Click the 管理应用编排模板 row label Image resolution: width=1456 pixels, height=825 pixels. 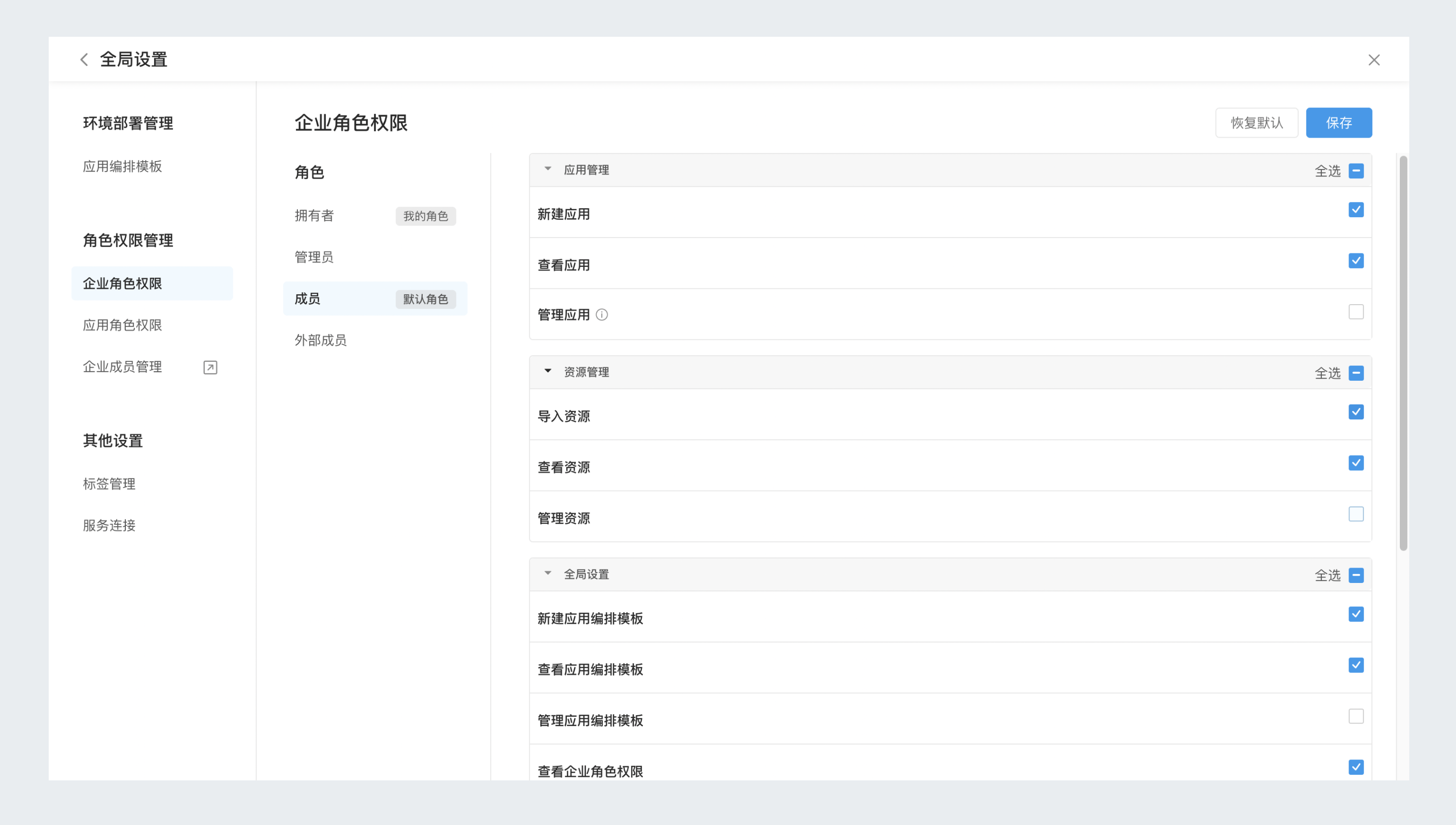(590, 721)
